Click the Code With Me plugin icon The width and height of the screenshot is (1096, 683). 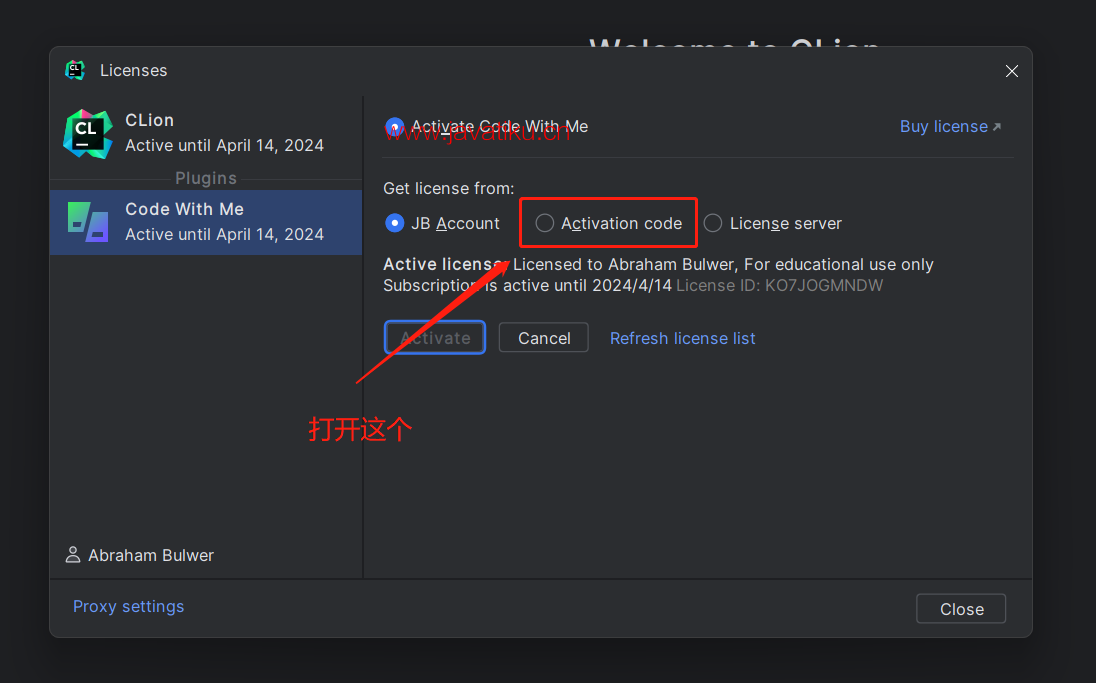[x=88, y=222]
